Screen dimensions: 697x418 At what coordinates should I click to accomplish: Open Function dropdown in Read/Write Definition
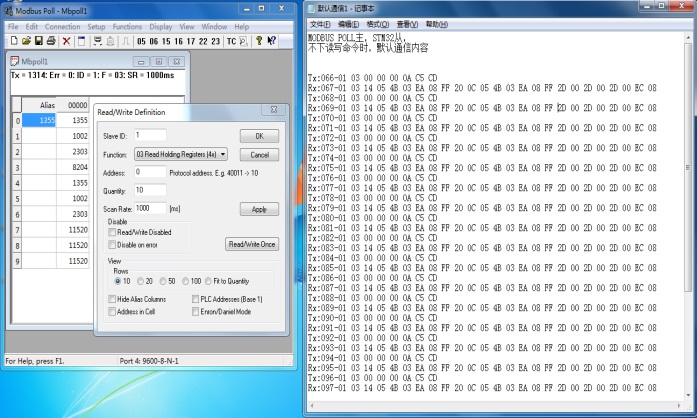pyautogui.click(x=181, y=154)
